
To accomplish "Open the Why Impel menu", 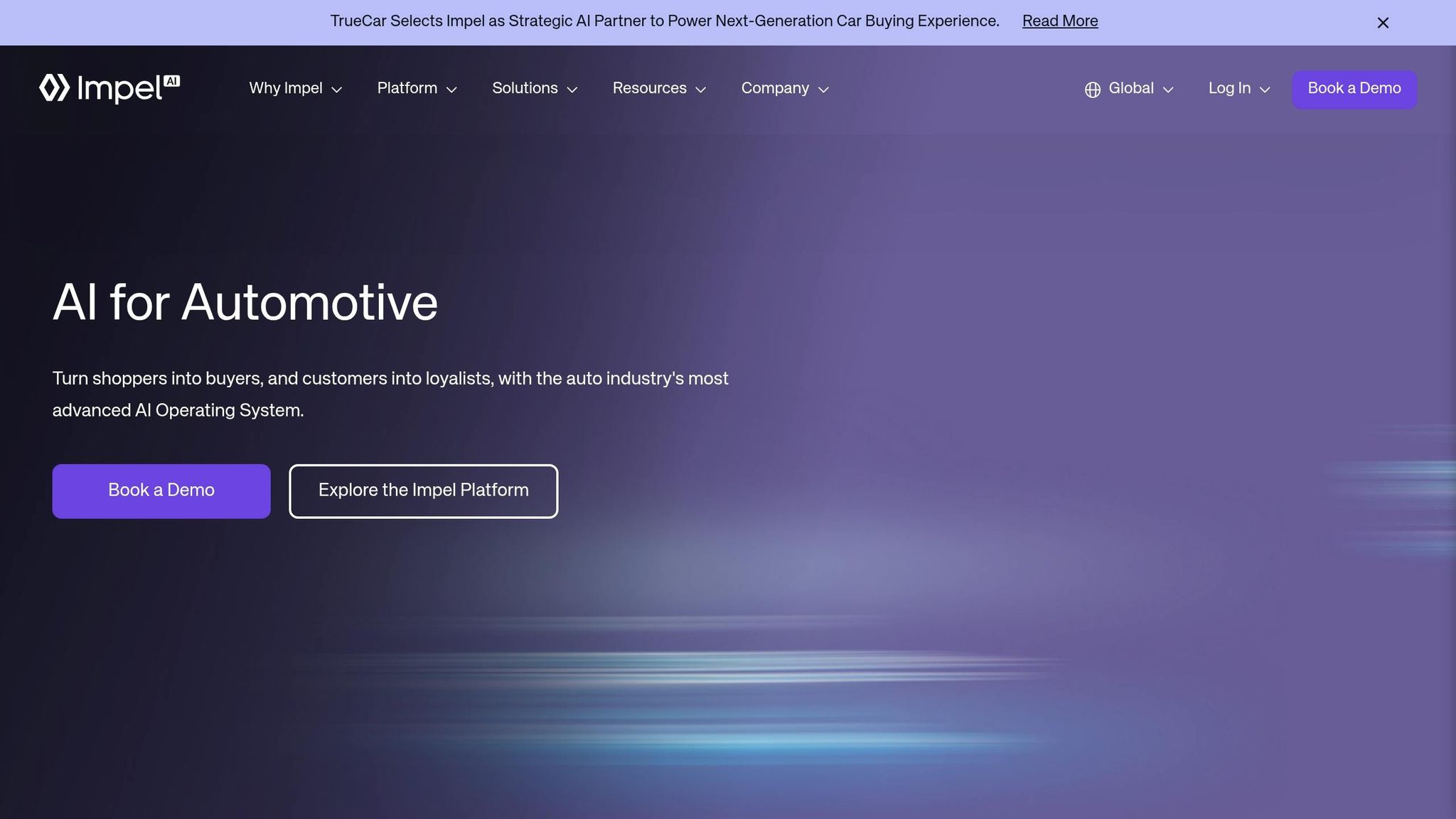I will point(295,89).
